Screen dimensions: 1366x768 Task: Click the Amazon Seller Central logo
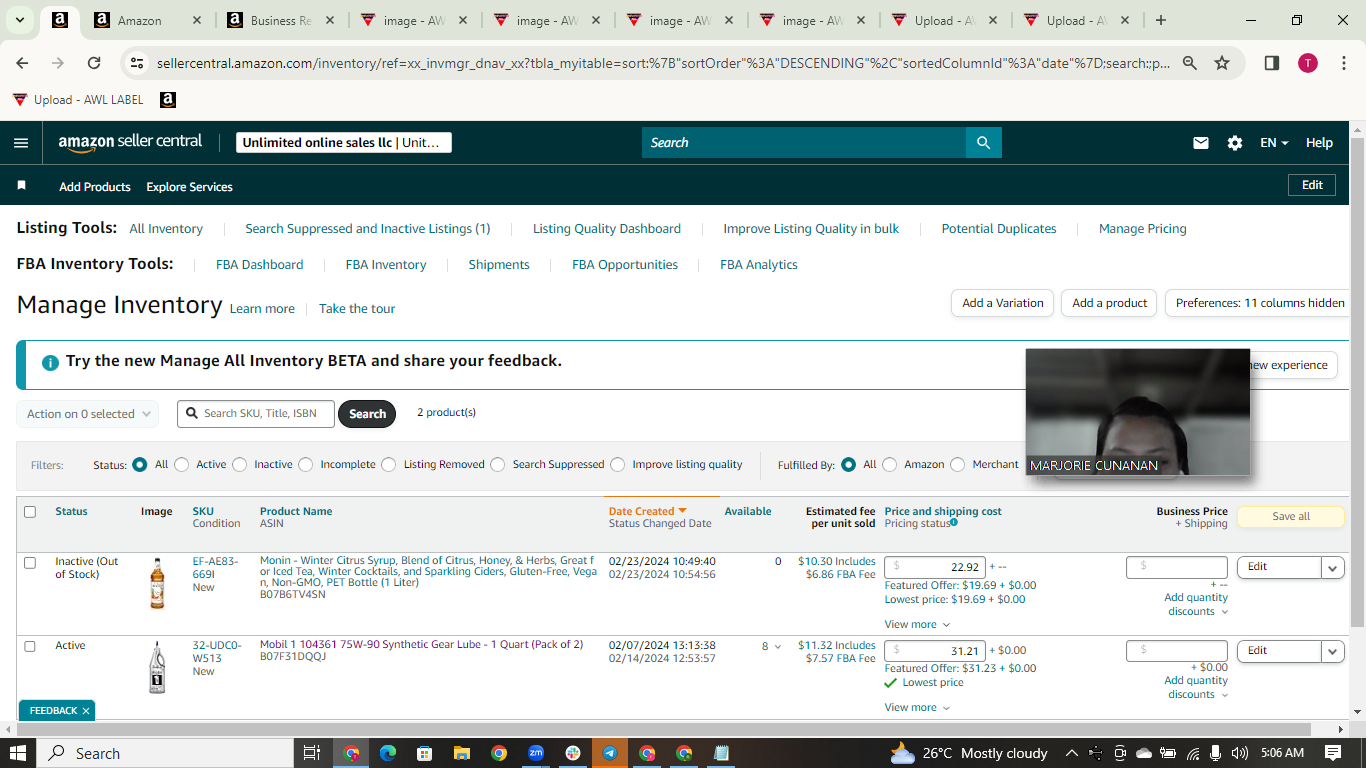point(130,142)
